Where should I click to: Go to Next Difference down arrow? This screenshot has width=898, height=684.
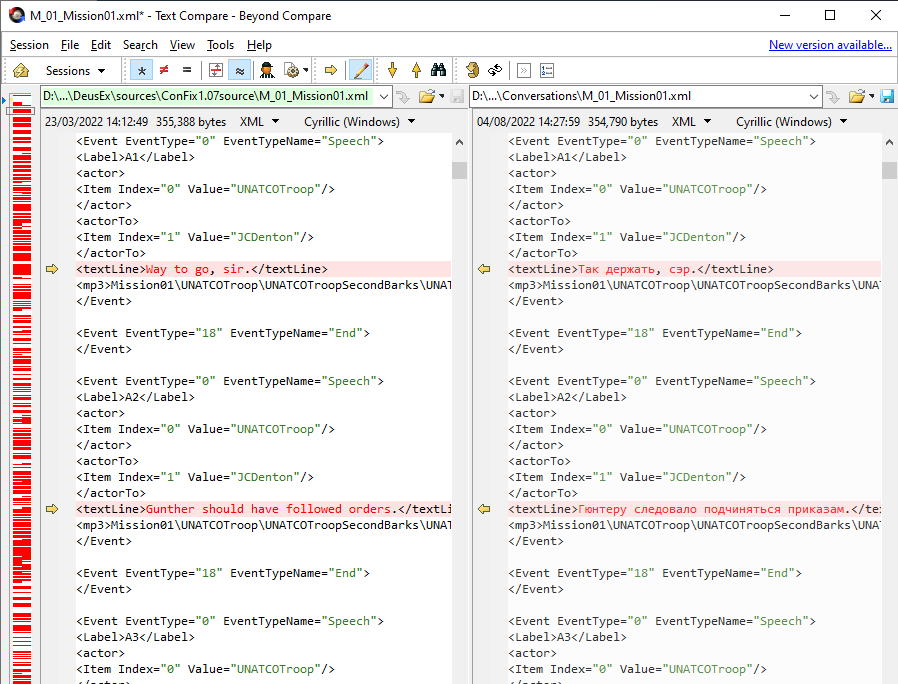click(392, 70)
